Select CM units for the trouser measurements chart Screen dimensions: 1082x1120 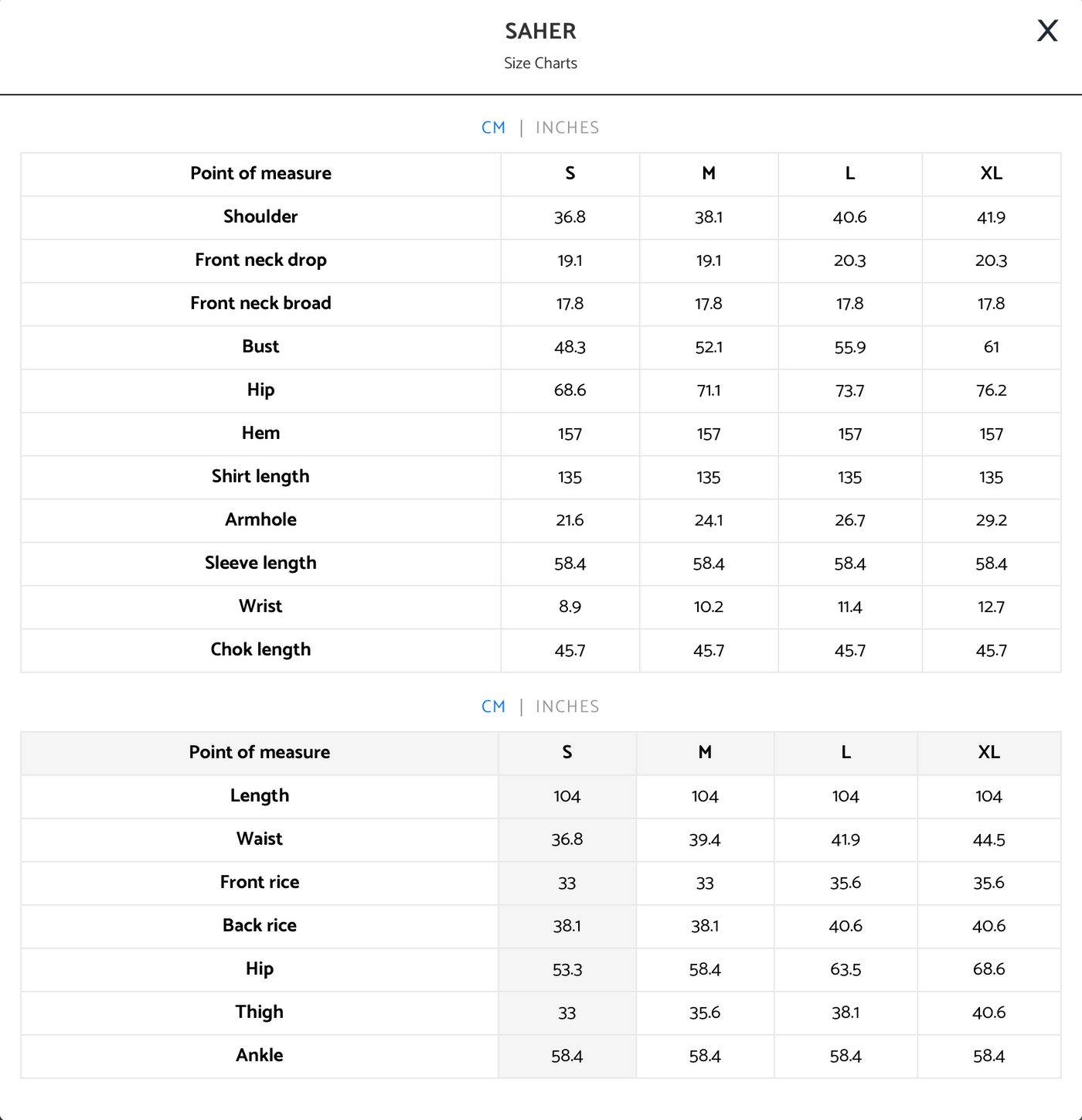coord(493,706)
